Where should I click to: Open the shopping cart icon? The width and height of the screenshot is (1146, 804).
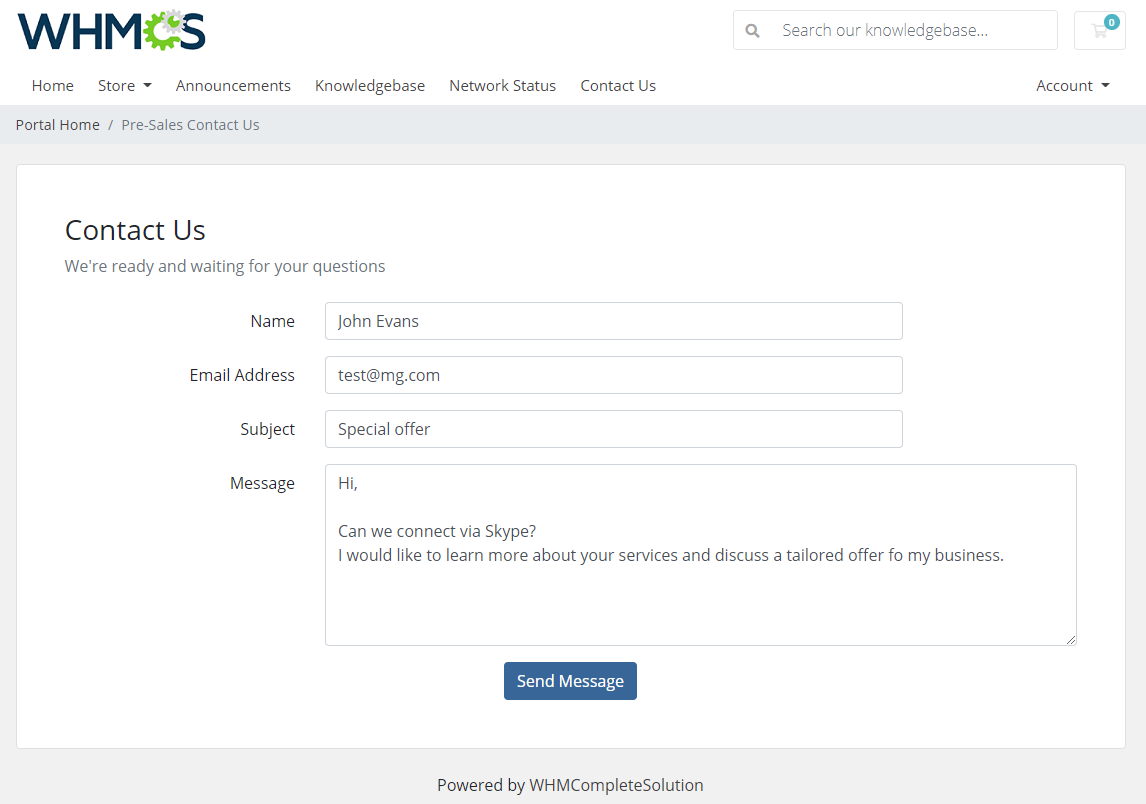click(1099, 33)
